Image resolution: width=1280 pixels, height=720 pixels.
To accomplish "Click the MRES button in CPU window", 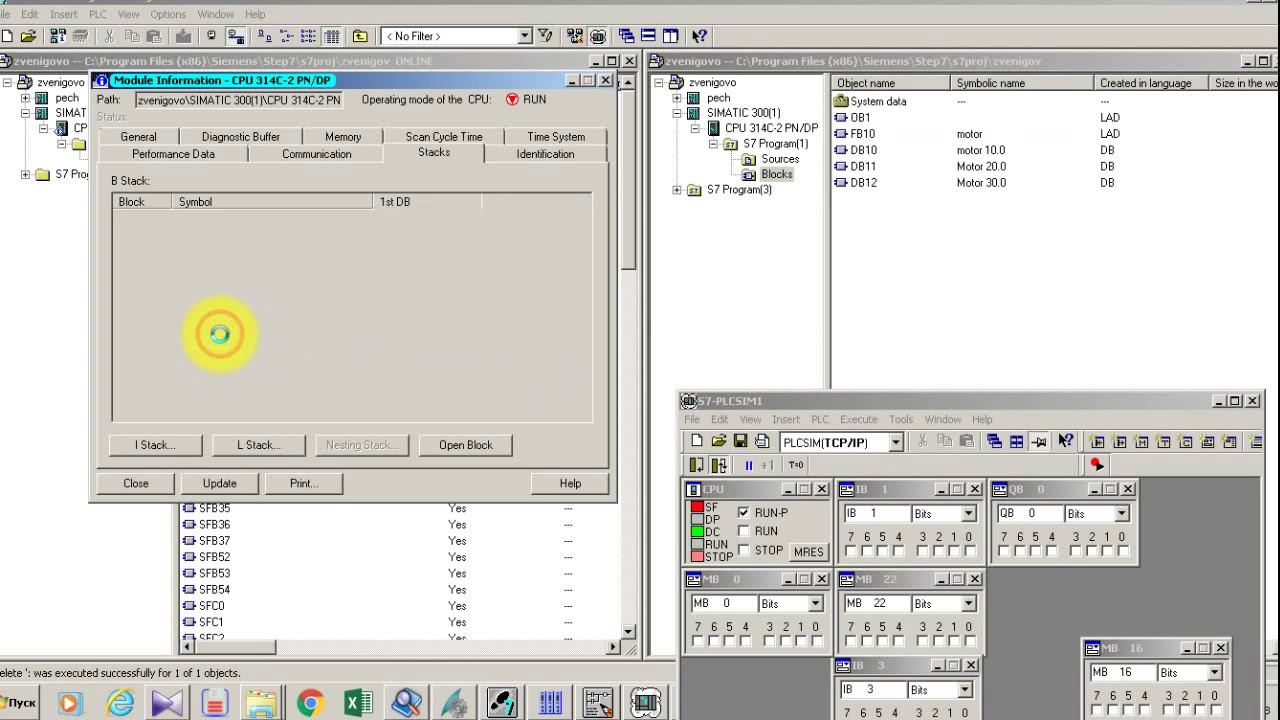I will coord(808,551).
